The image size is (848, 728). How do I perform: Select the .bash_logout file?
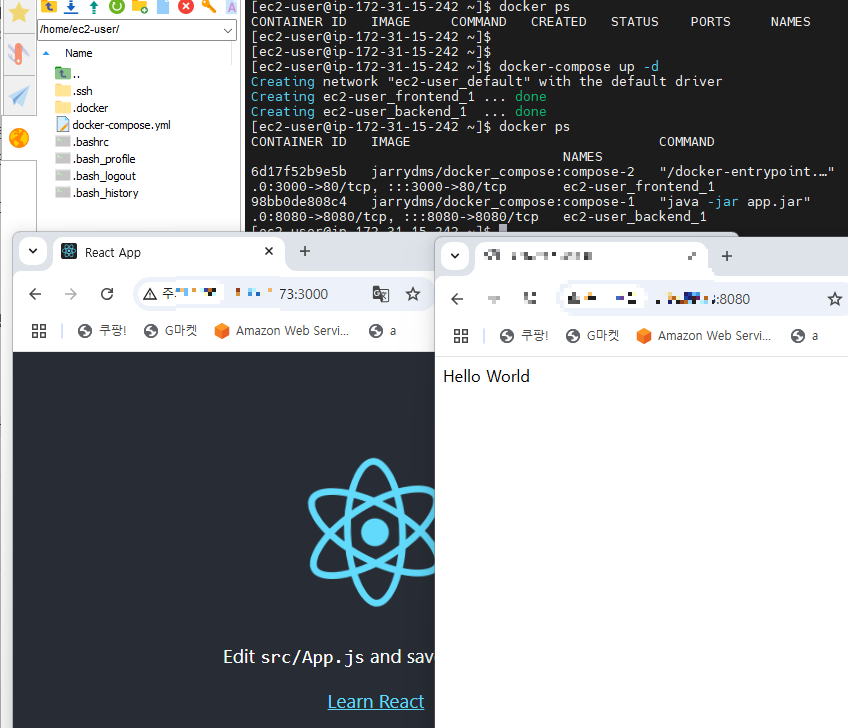[x=95, y=176]
